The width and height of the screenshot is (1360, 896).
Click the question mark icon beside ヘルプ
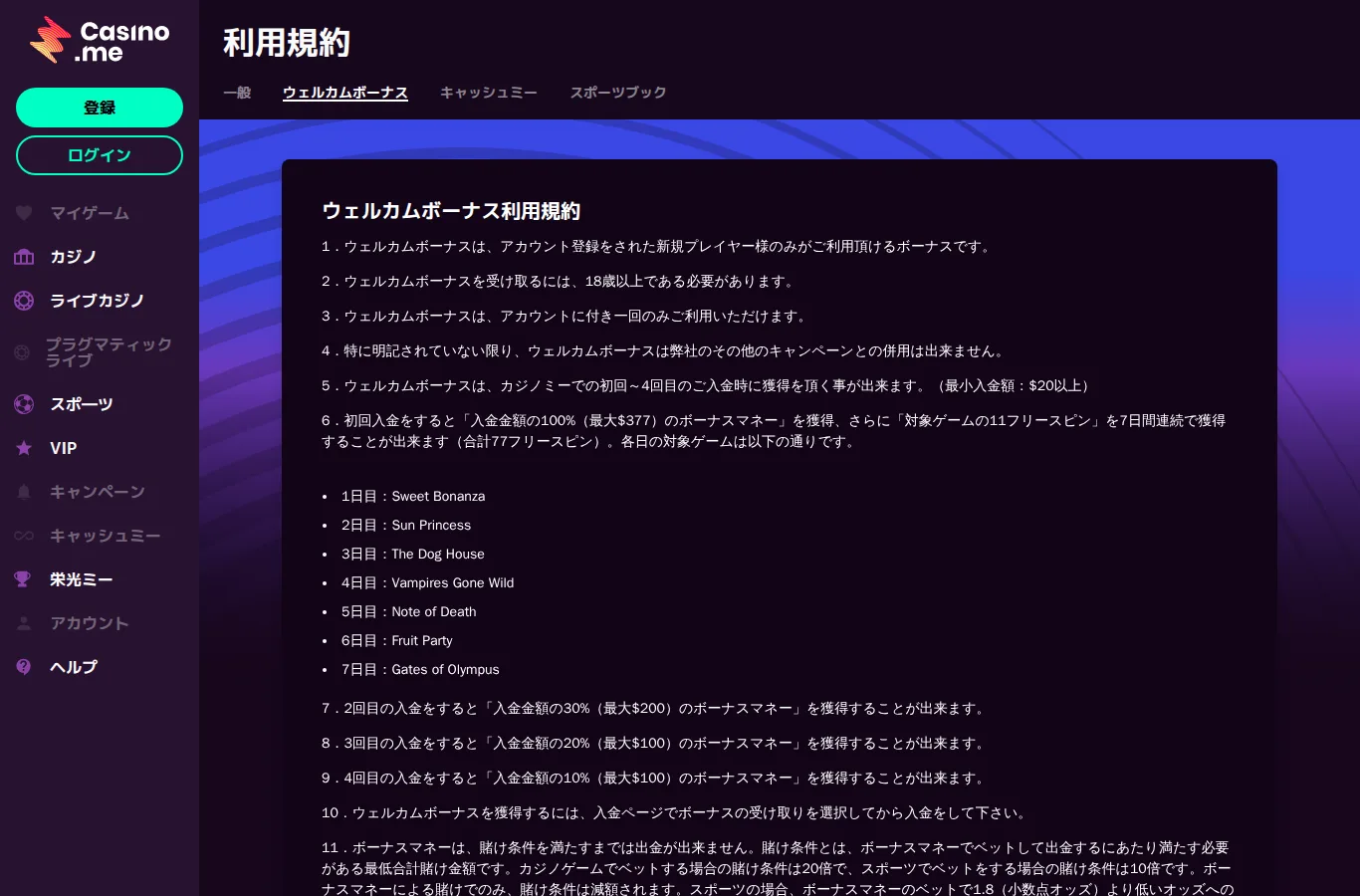(x=24, y=667)
